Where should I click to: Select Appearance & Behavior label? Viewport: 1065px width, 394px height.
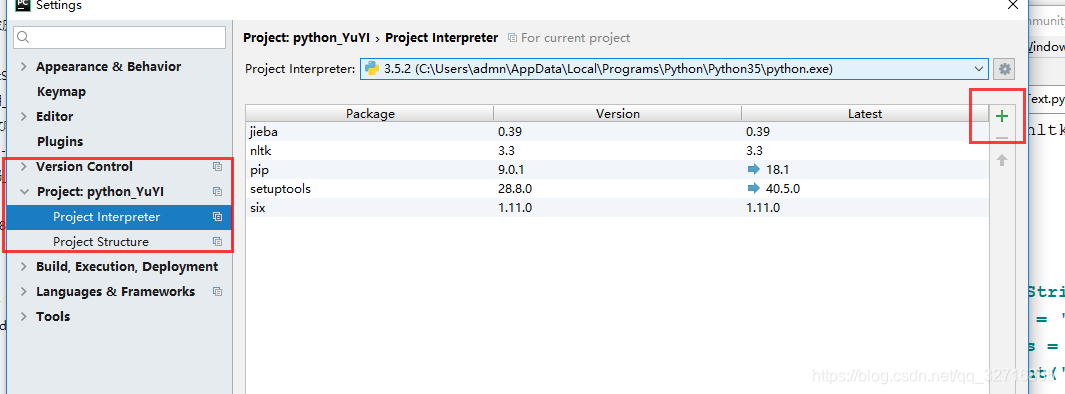[109, 67]
